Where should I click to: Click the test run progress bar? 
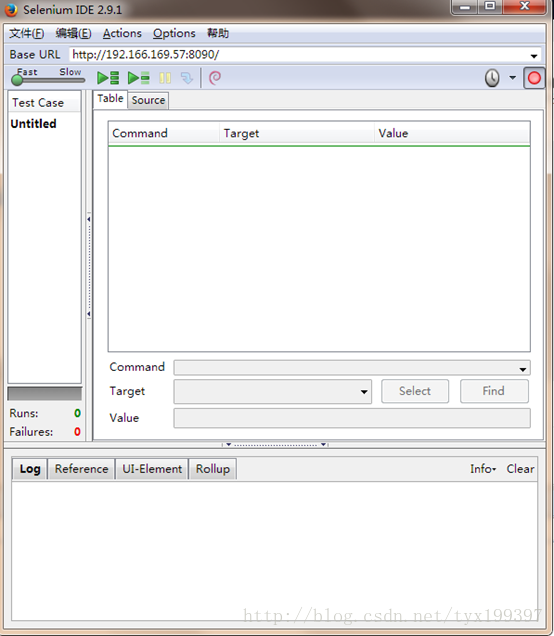[x=45, y=394]
